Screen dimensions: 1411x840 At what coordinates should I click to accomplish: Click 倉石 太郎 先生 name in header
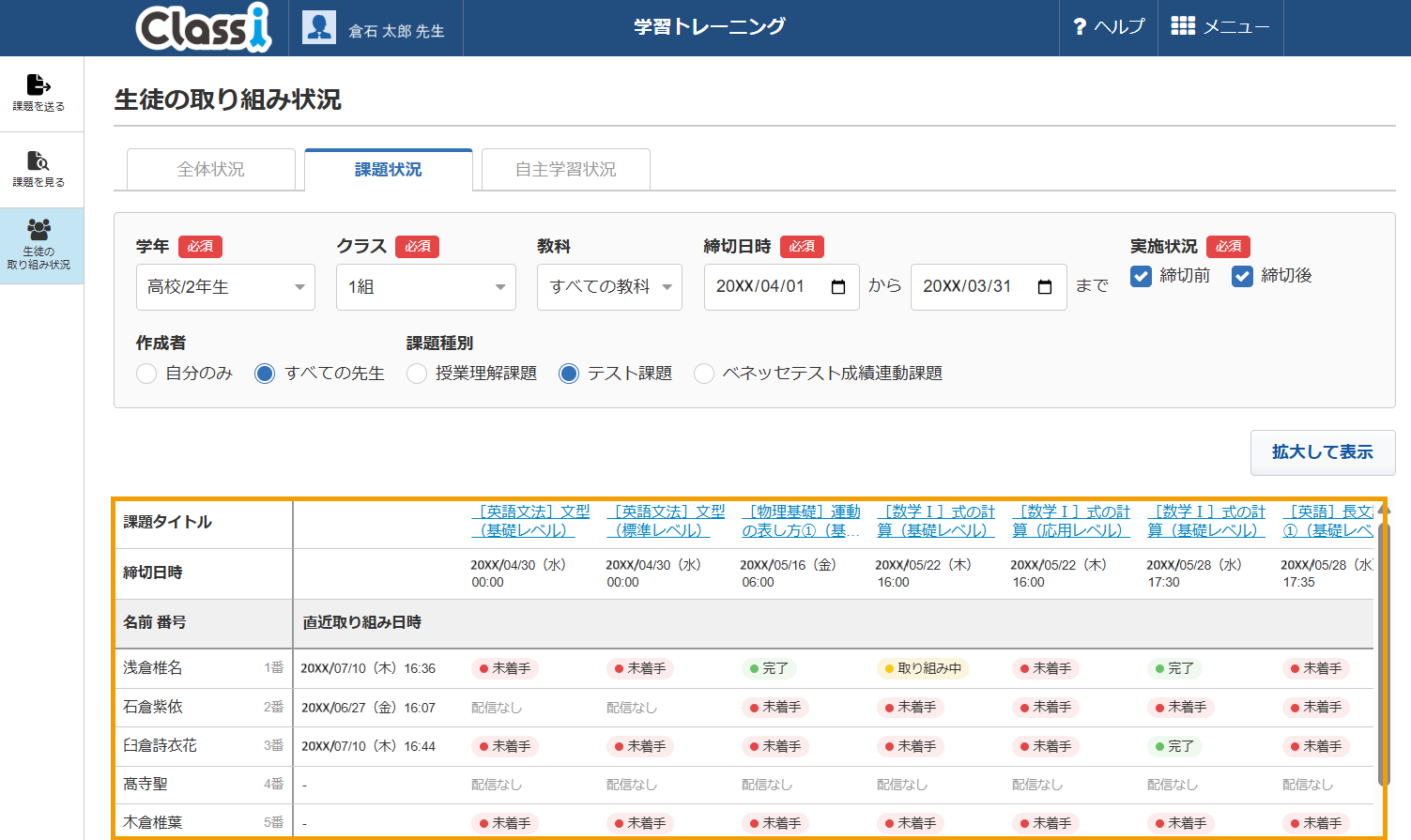(396, 31)
